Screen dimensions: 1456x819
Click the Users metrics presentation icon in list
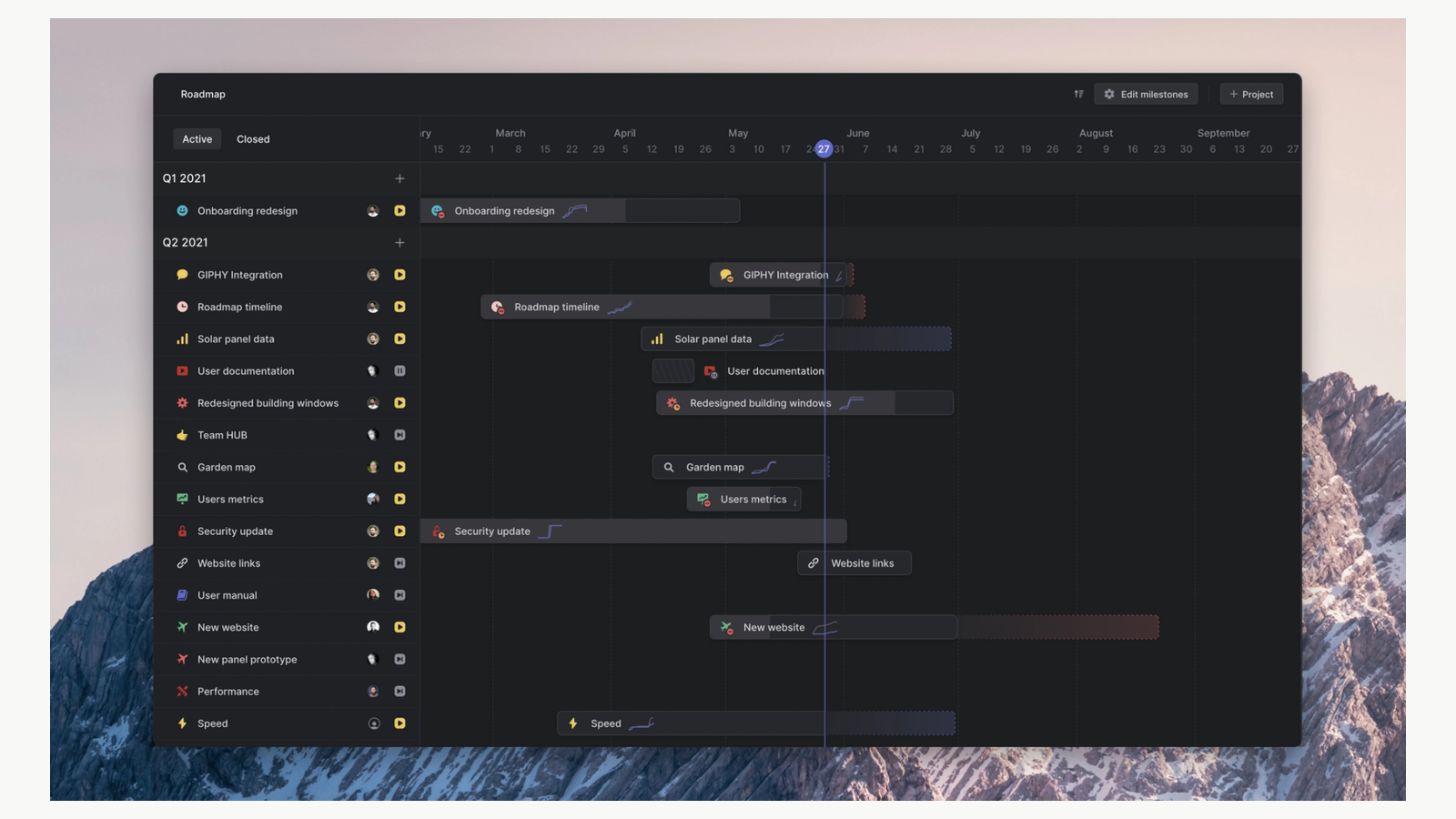(x=182, y=499)
